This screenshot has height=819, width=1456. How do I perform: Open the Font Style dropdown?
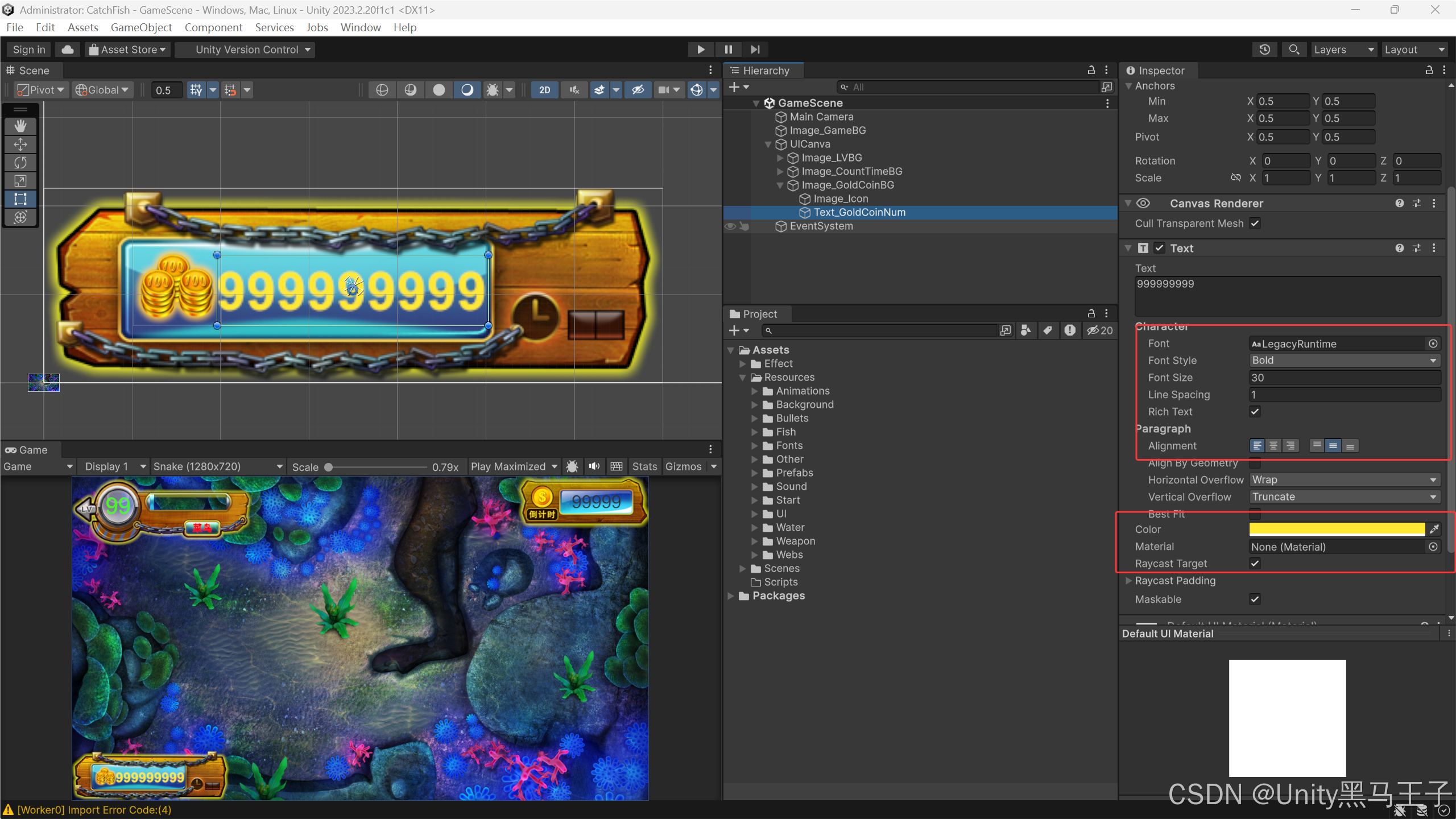[x=1345, y=361]
